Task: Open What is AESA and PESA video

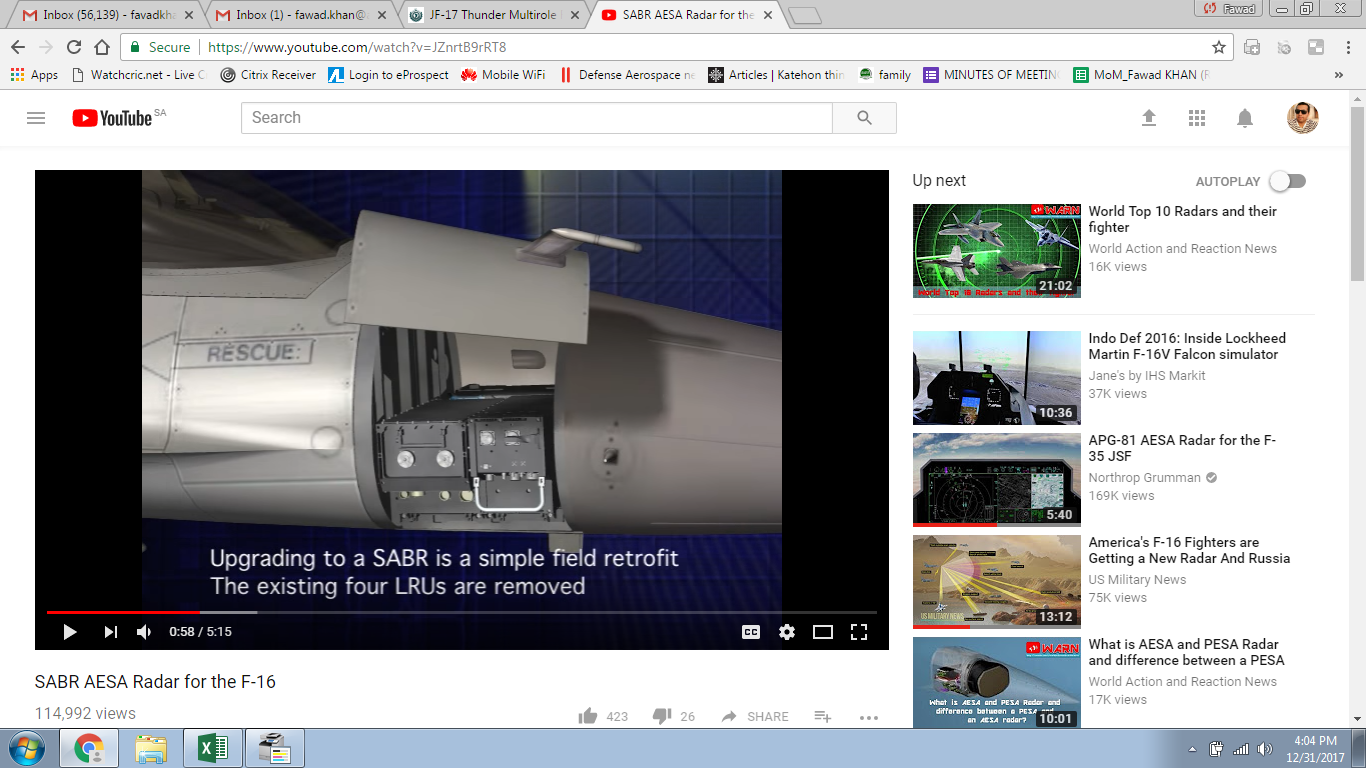Action: (1186, 652)
